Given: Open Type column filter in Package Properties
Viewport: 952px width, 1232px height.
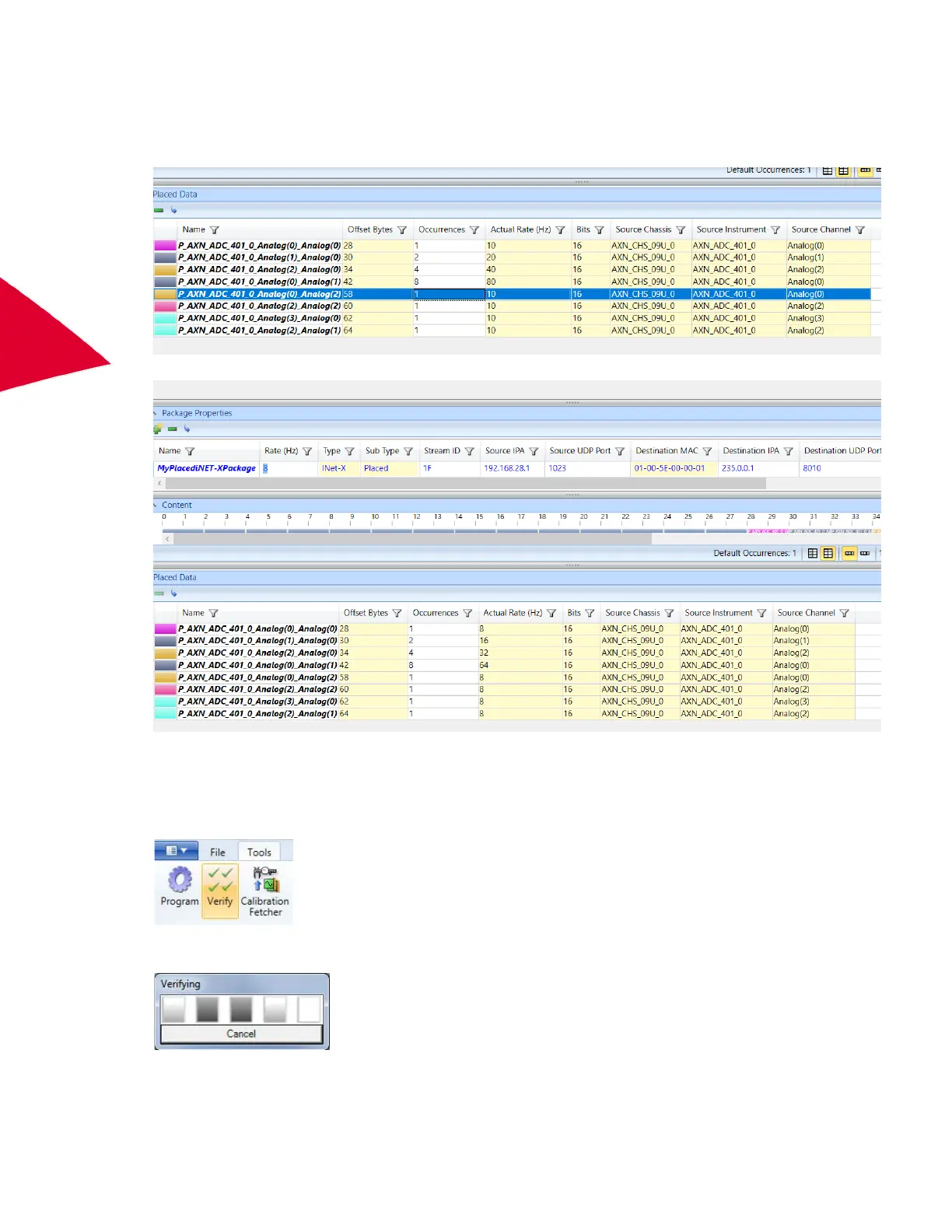Looking at the screenshot, I should pyautogui.click(x=350, y=452).
